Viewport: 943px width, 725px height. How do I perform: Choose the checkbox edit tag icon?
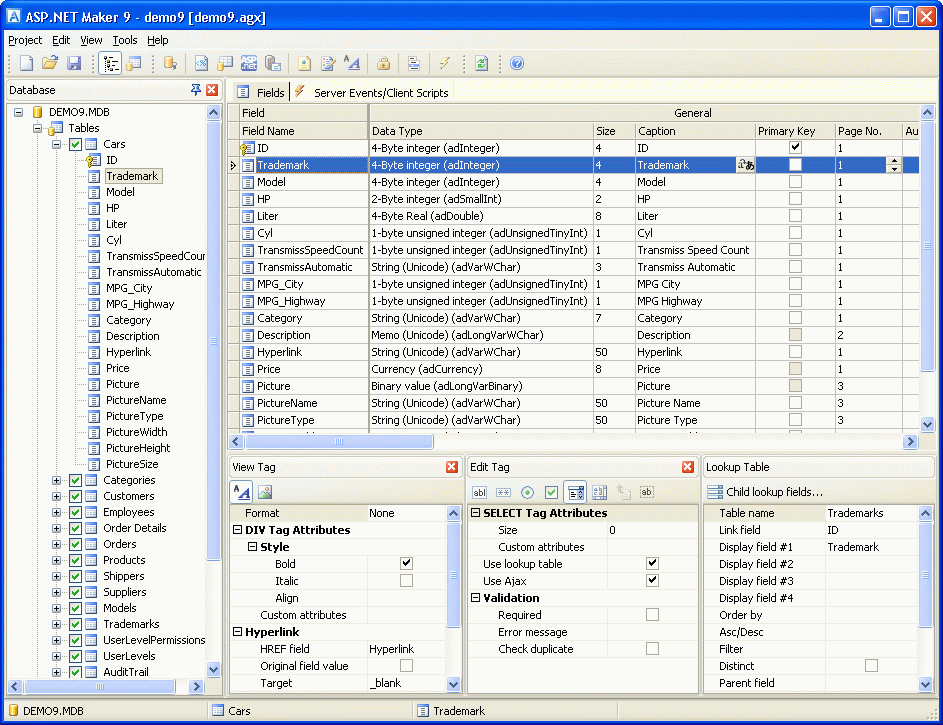click(551, 492)
